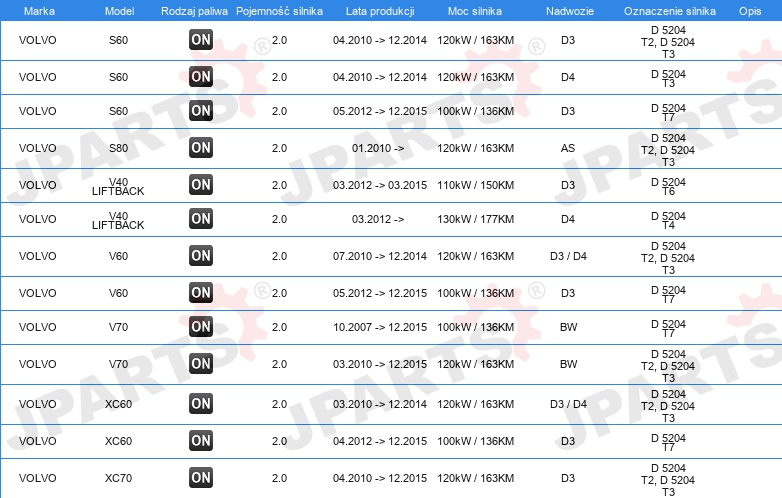Select the 10.2007 -> 12.2015 date cell

(380, 327)
